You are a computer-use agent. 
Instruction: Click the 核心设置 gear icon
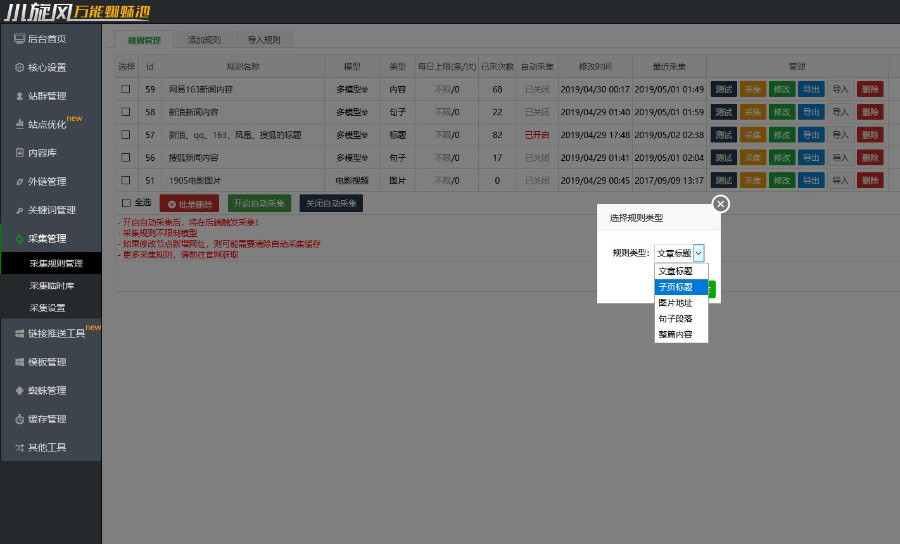click(19, 68)
